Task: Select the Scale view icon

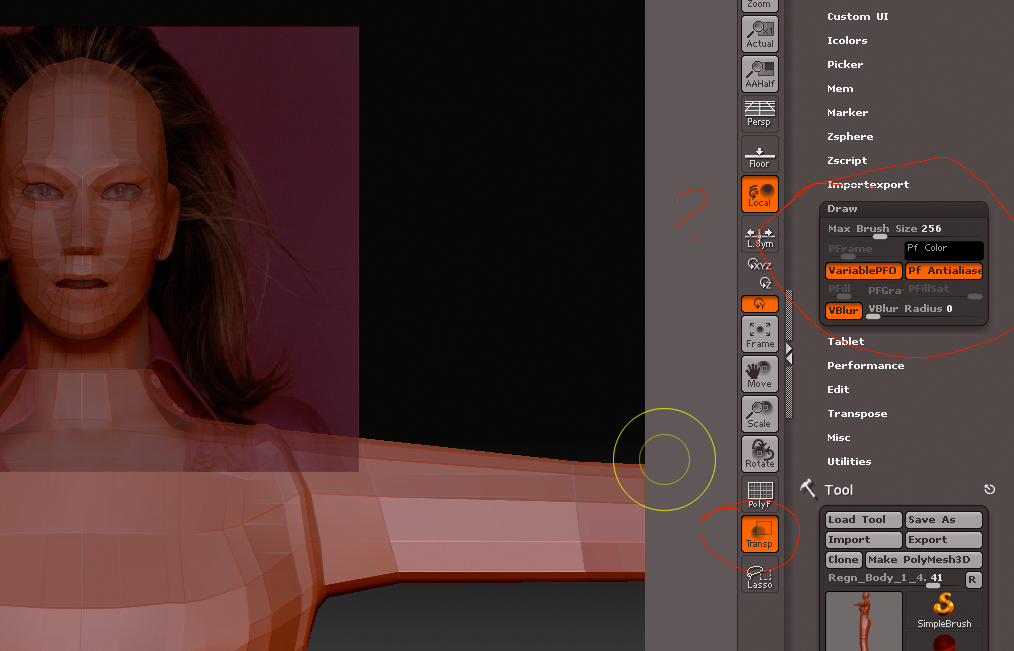Action: pos(760,414)
